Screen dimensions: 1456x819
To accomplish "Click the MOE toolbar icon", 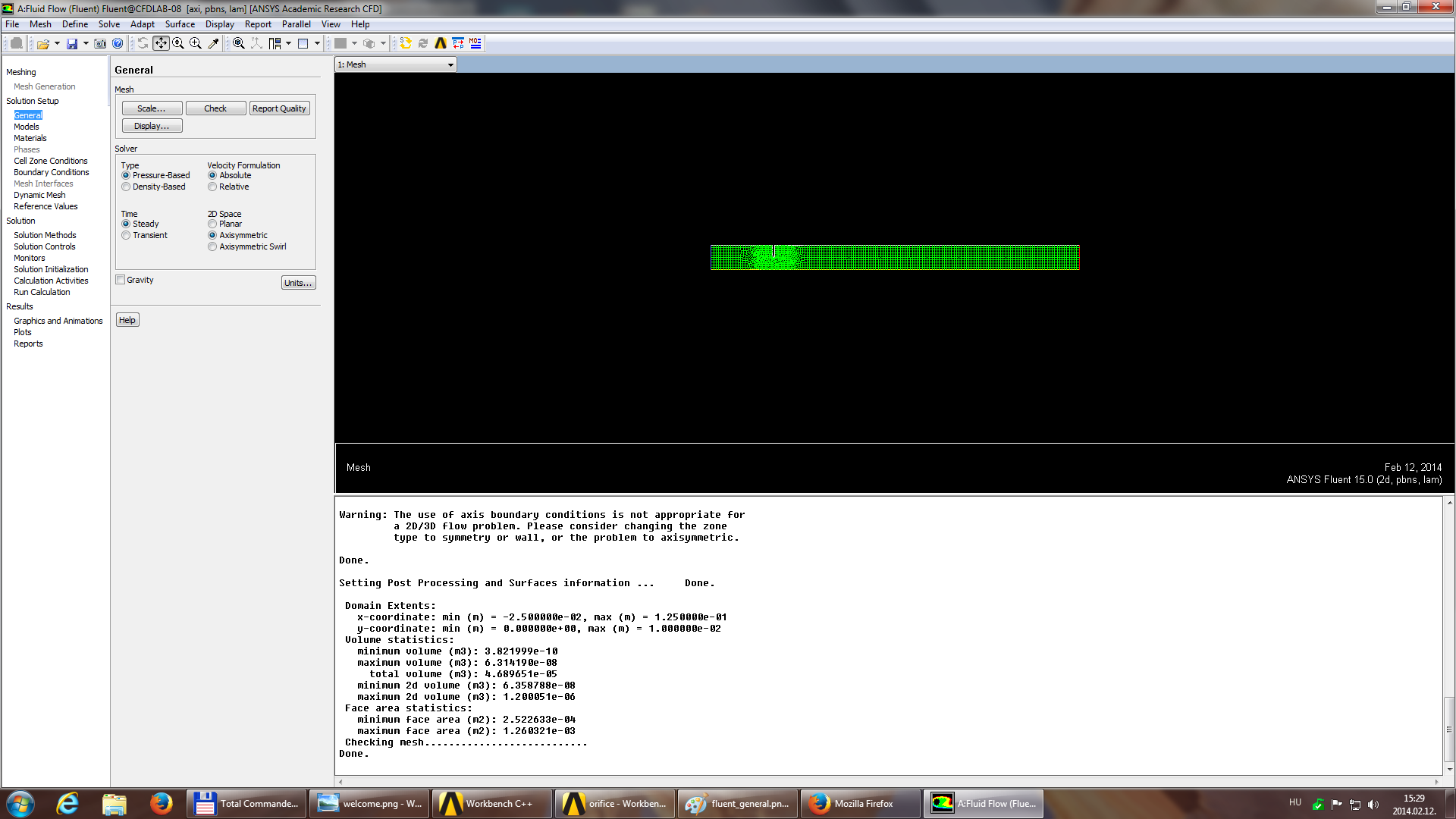I will point(475,43).
